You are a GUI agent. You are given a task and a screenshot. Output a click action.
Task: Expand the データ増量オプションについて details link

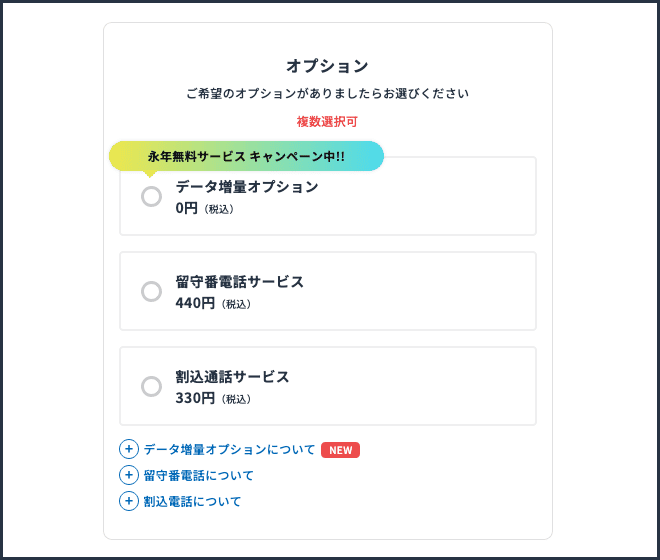pos(229,450)
